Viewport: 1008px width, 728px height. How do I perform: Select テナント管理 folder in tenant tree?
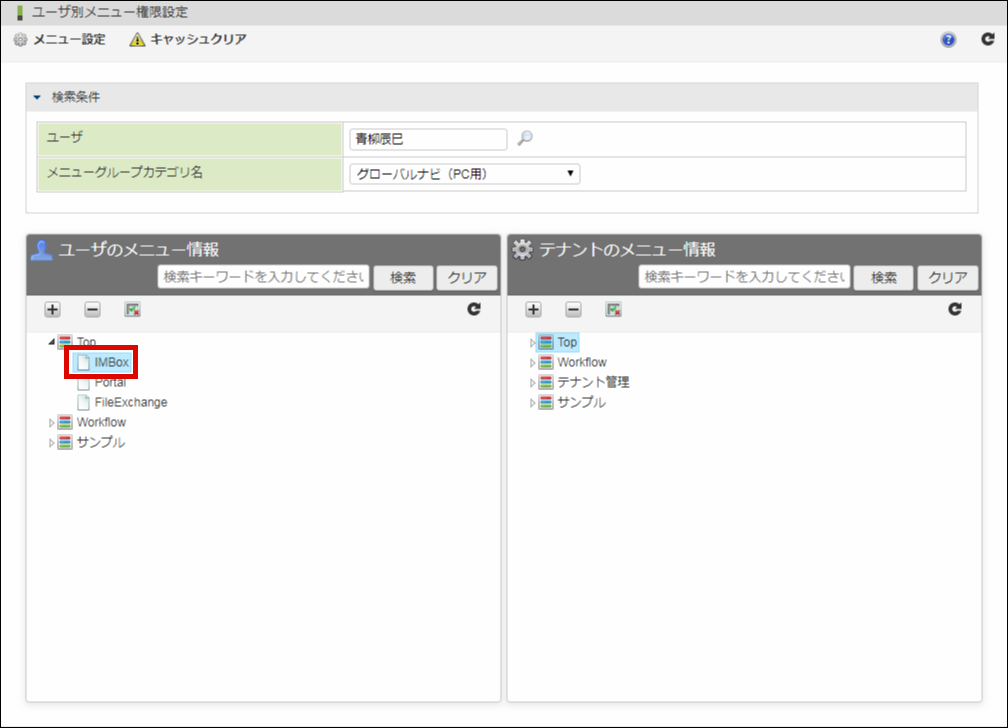coord(593,383)
